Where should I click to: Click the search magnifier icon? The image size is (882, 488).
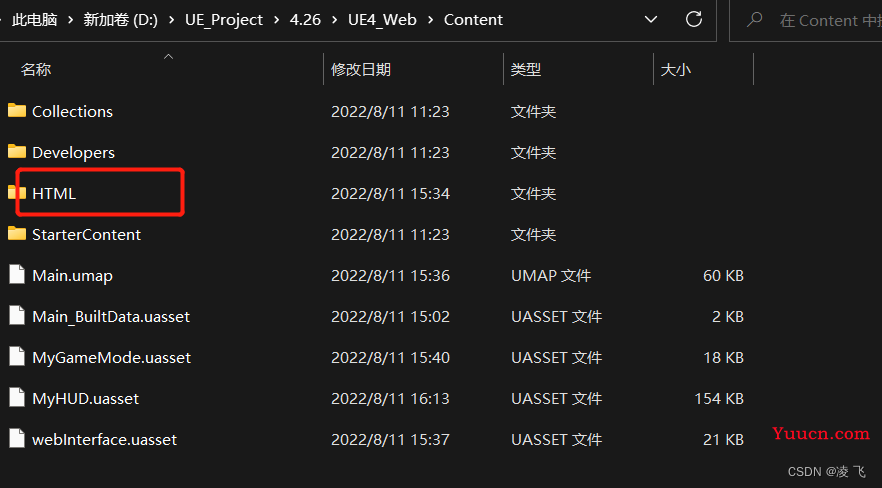click(754, 20)
